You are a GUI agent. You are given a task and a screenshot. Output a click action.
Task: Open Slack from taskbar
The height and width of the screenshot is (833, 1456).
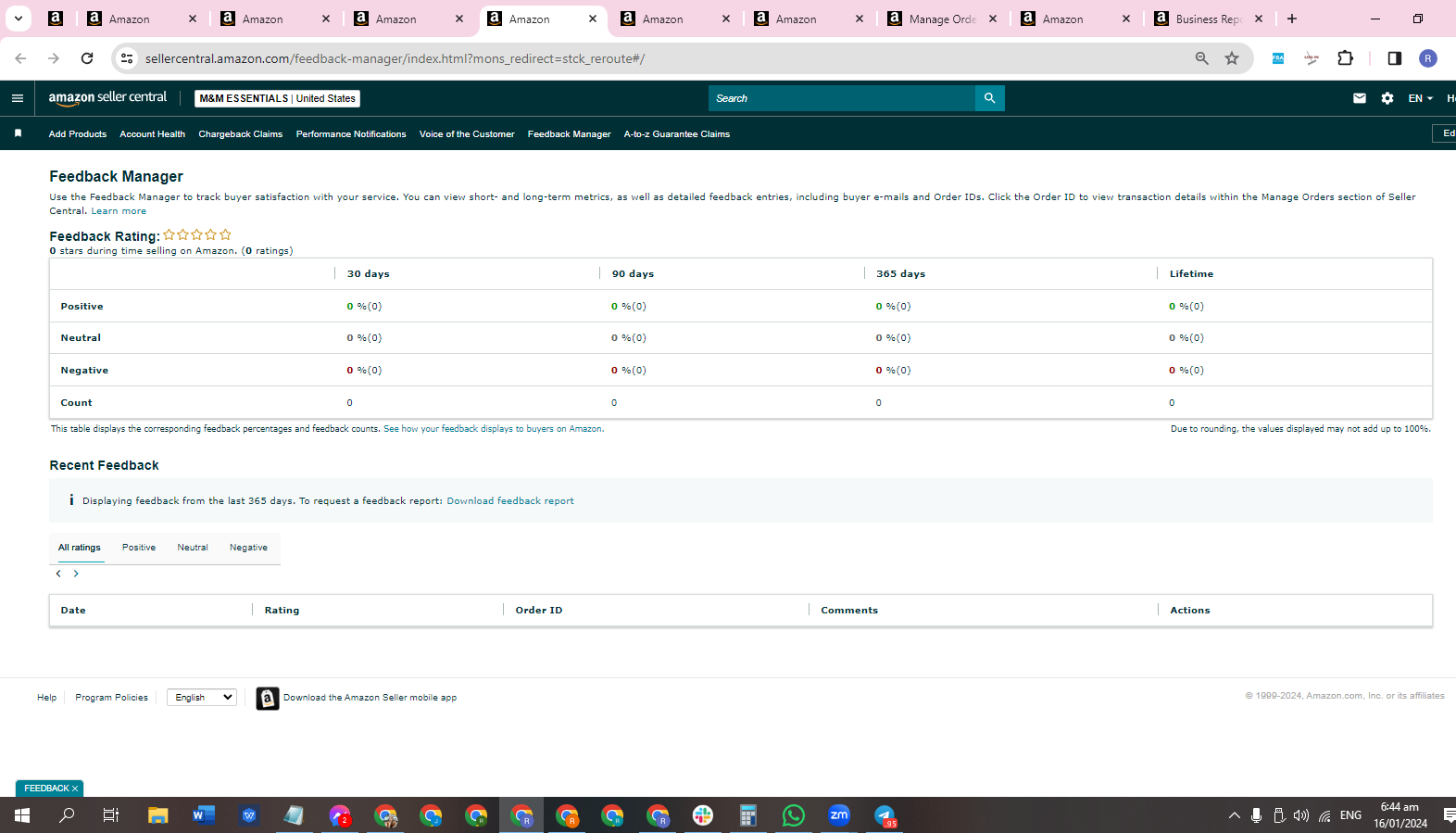[x=703, y=815]
